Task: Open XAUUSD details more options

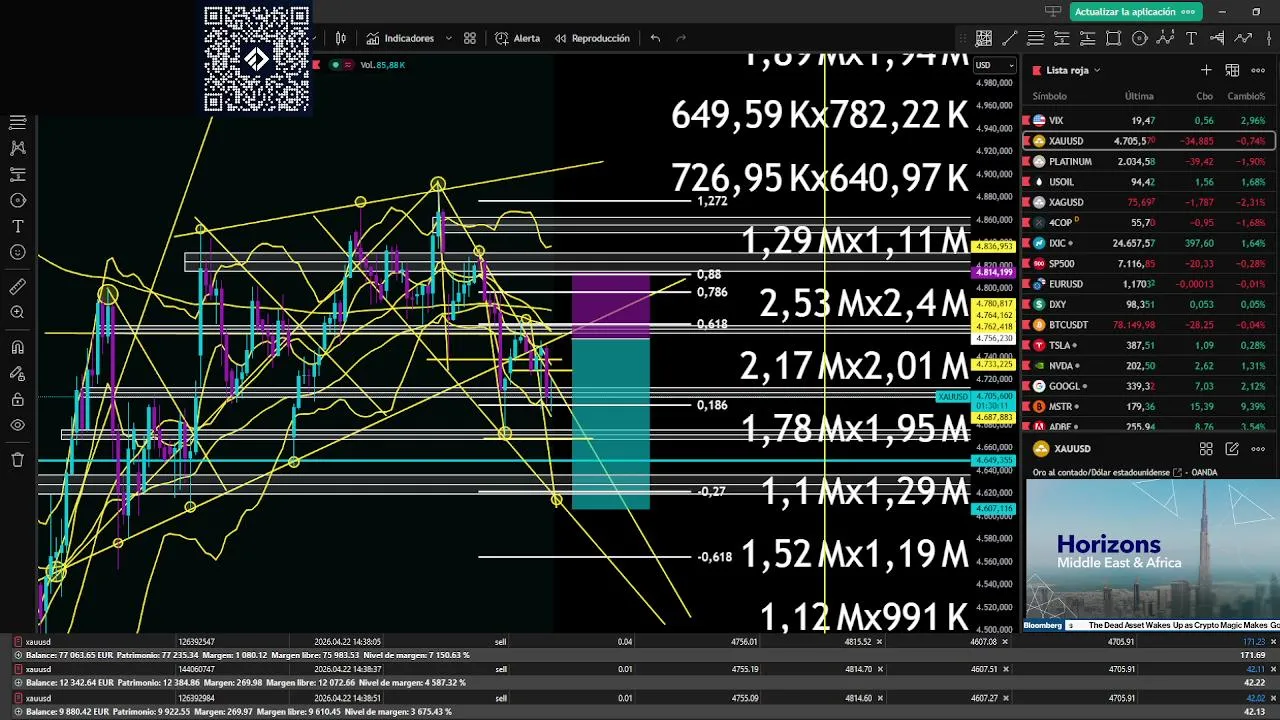Action: 1258,449
